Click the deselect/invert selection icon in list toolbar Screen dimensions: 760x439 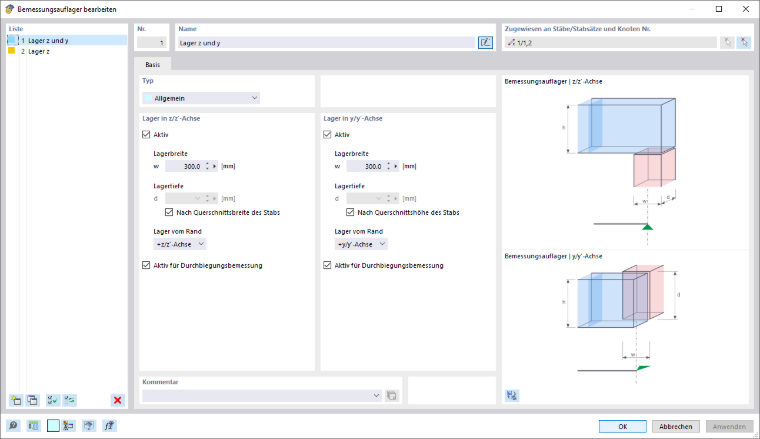click(x=70, y=400)
